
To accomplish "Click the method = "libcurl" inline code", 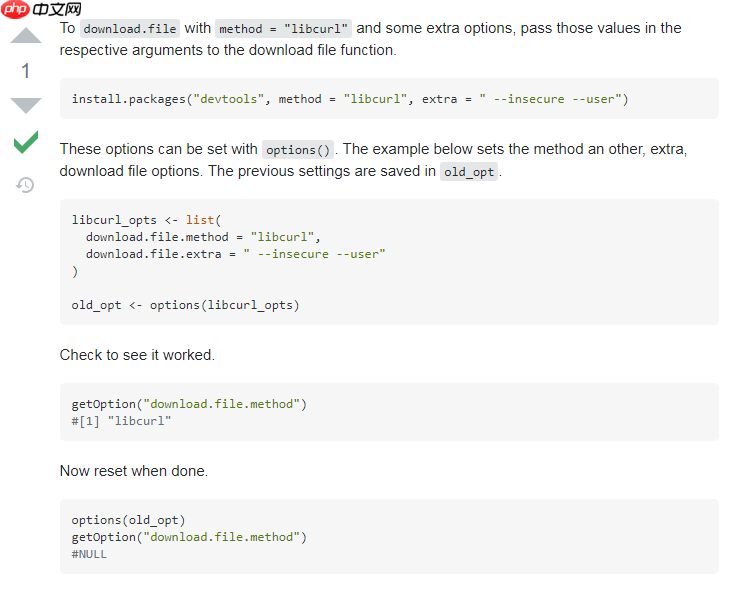I will click(283, 29).
